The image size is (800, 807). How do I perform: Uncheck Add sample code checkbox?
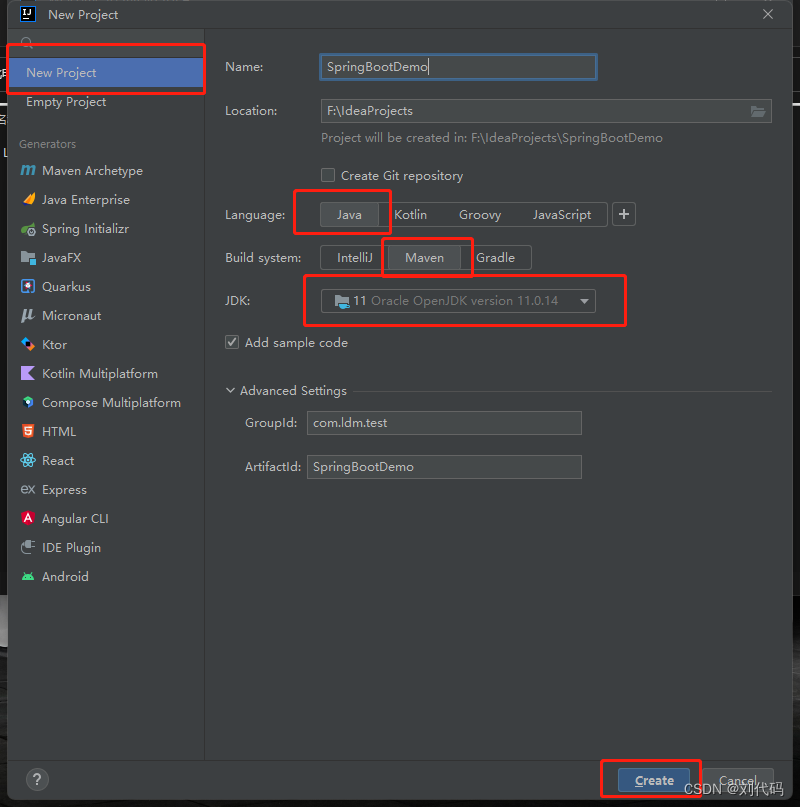coord(233,342)
